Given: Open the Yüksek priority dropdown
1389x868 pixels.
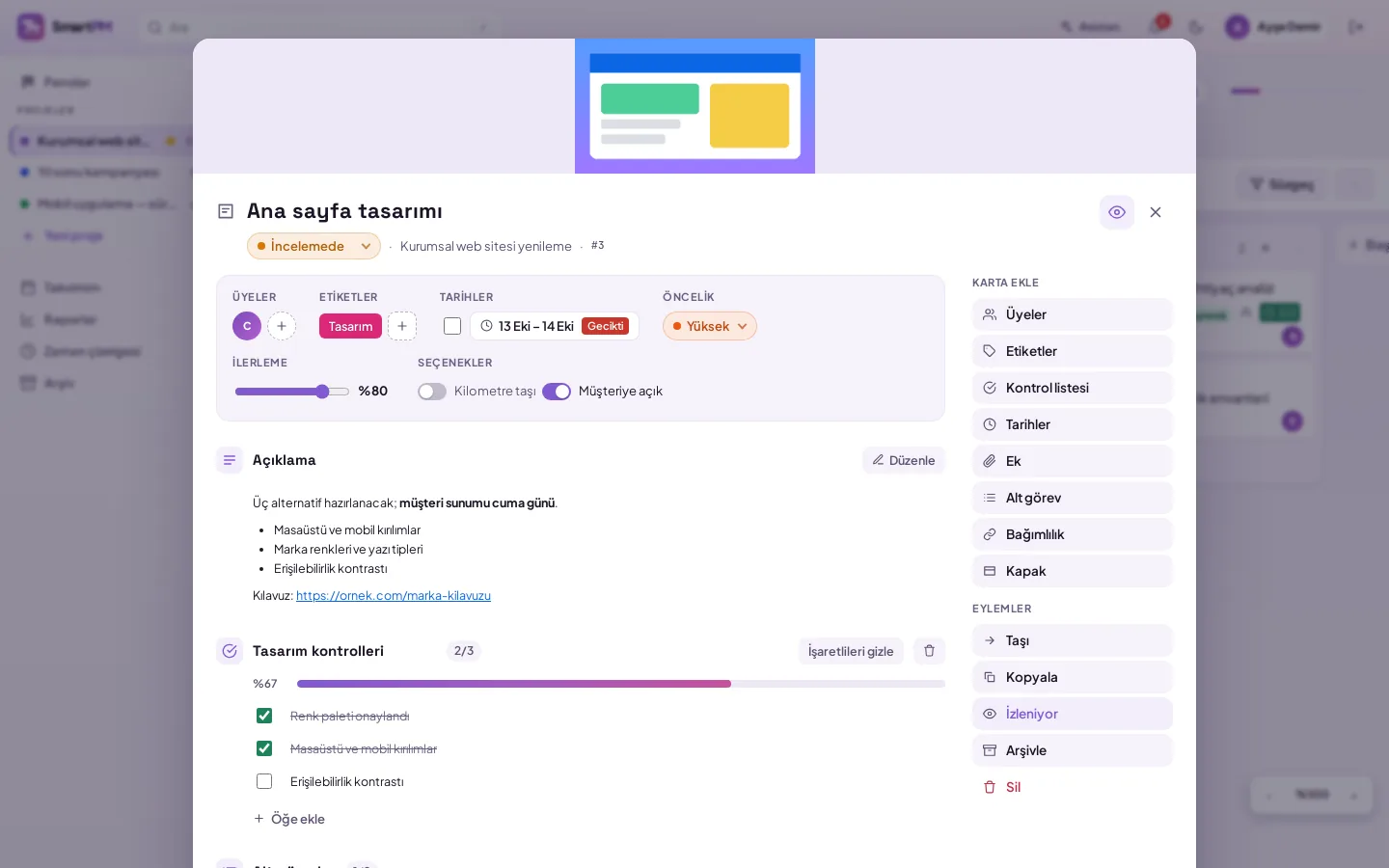Looking at the screenshot, I should (710, 326).
